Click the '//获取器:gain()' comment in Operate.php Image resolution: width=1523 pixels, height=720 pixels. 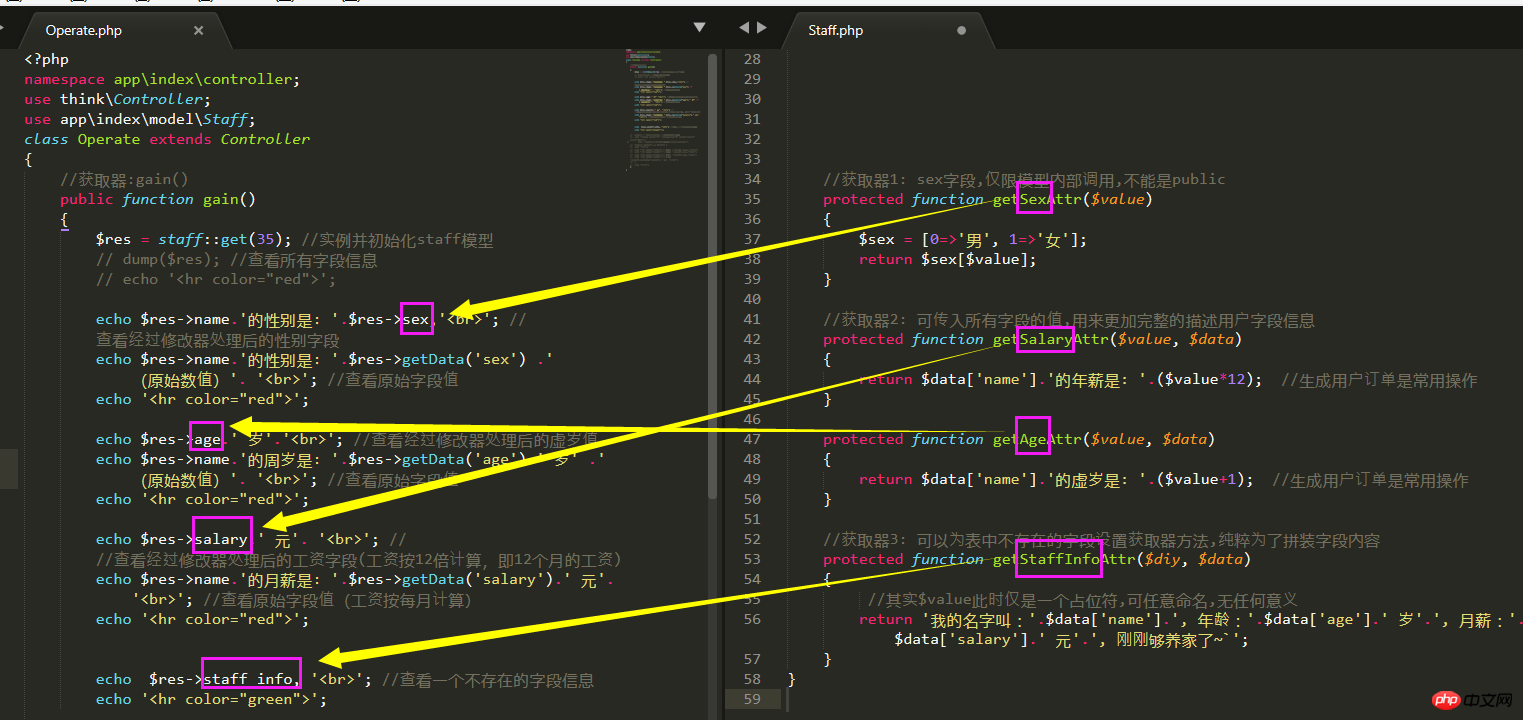click(124, 179)
